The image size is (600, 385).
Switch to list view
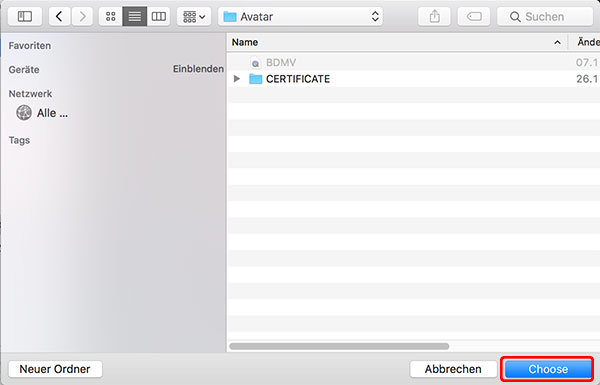134,16
